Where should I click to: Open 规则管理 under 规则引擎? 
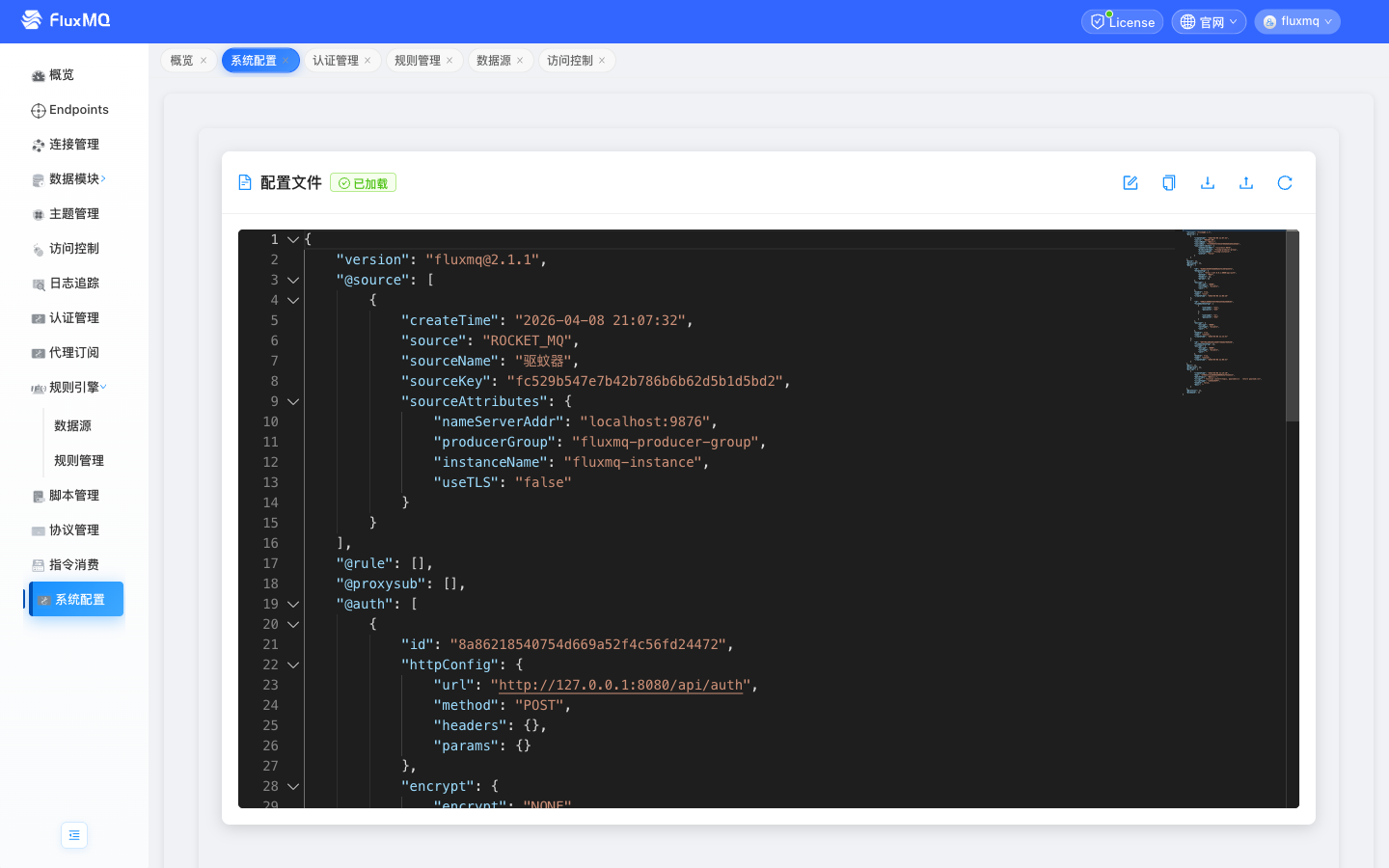[79, 460]
